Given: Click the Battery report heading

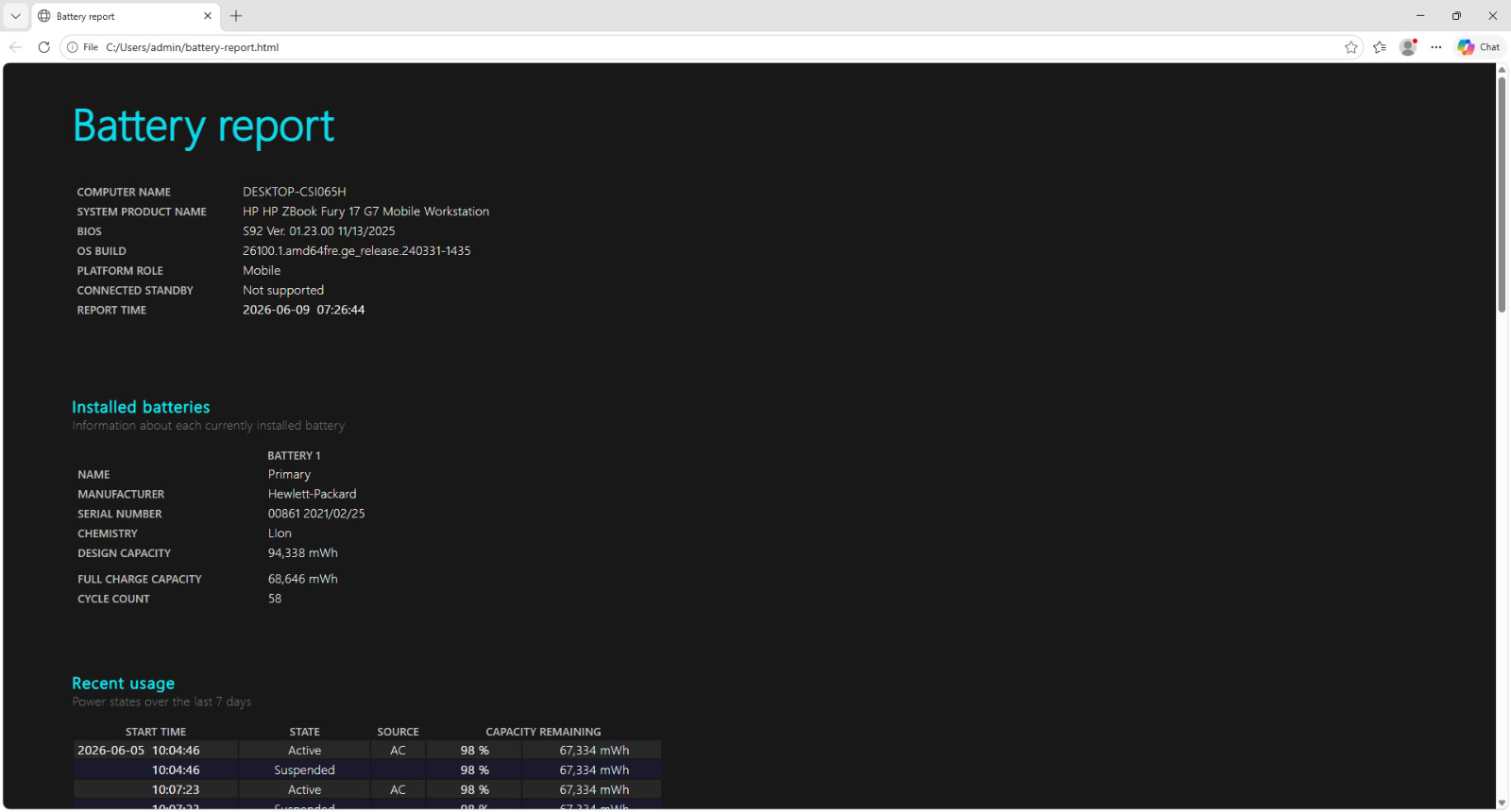Looking at the screenshot, I should tap(204, 127).
